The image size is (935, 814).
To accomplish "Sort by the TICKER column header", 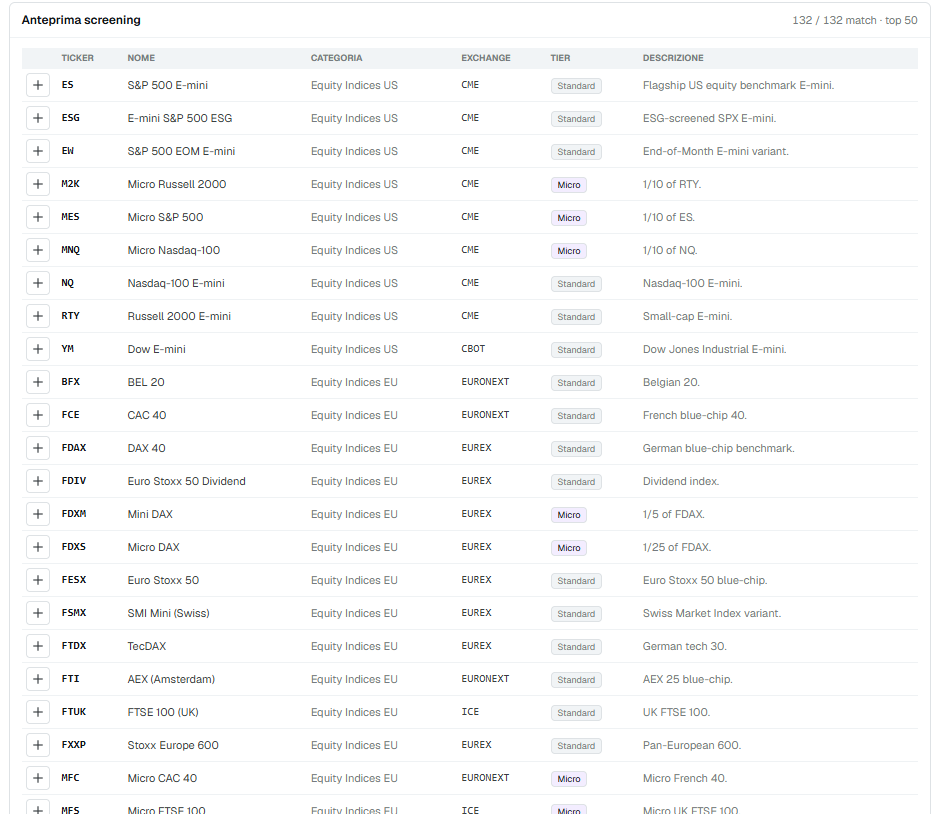I will click(x=78, y=58).
